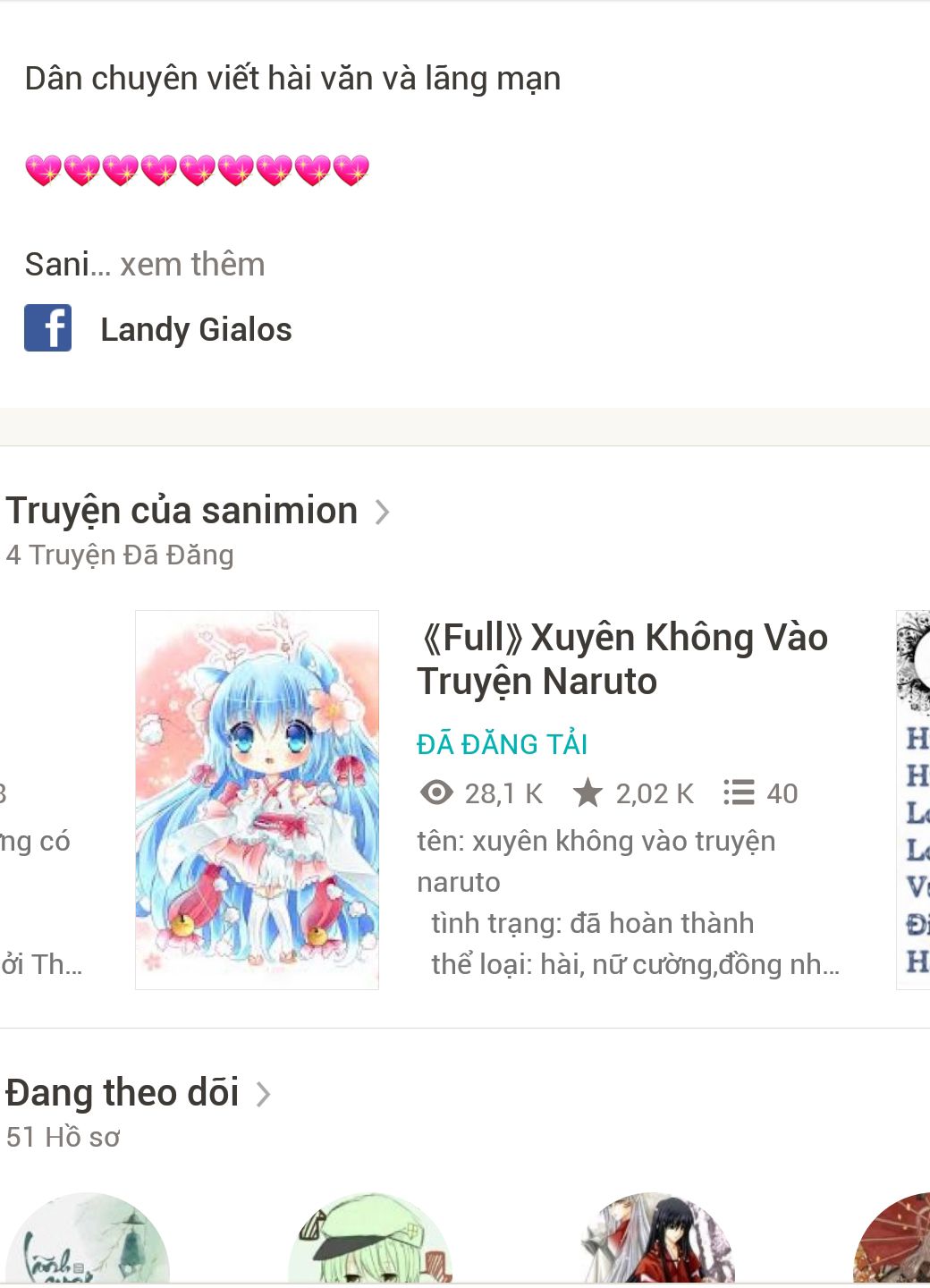Open the green-haired followed profile avatar
Image resolution: width=930 pixels, height=1288 pixels.
point(370,1240)
